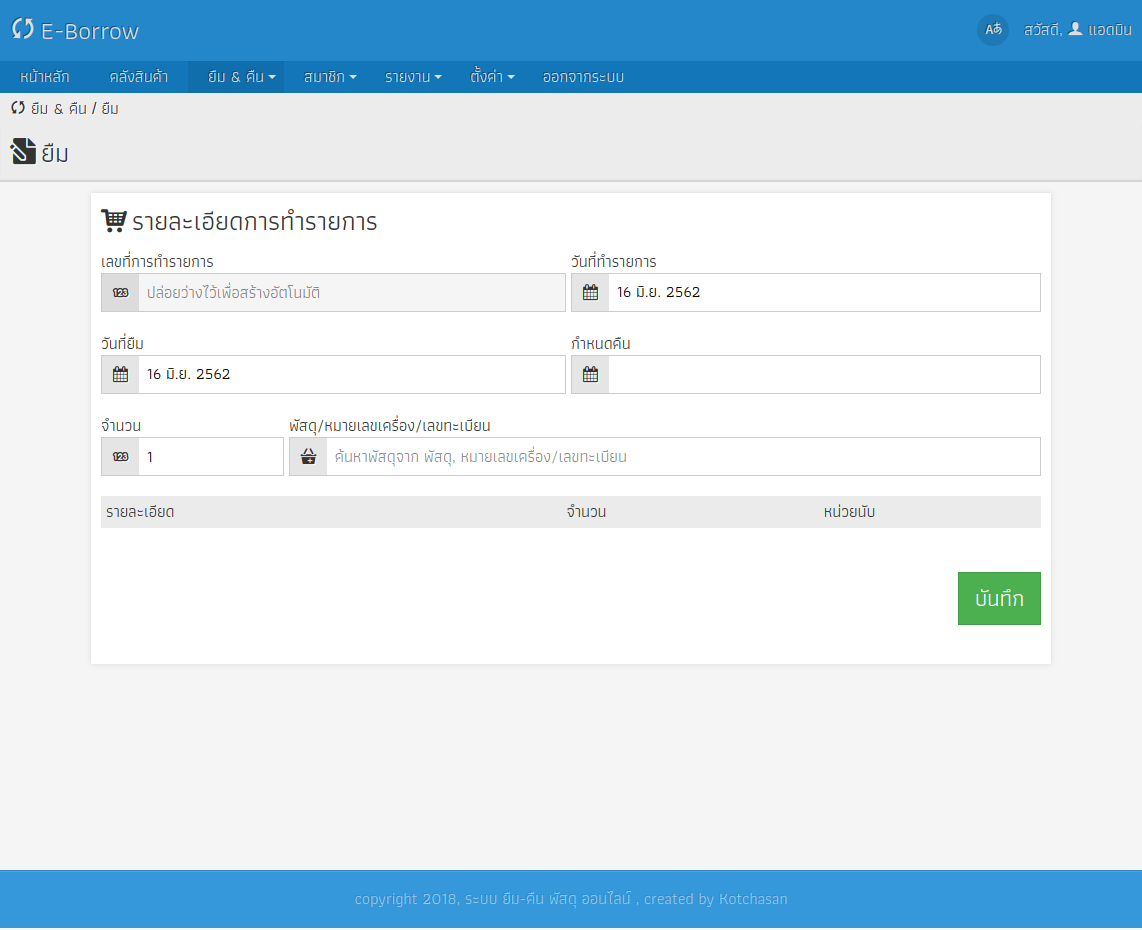Click the document edit icon beside ยืม heading
This screenshot has width=1142, height=930.
(23, 151)
